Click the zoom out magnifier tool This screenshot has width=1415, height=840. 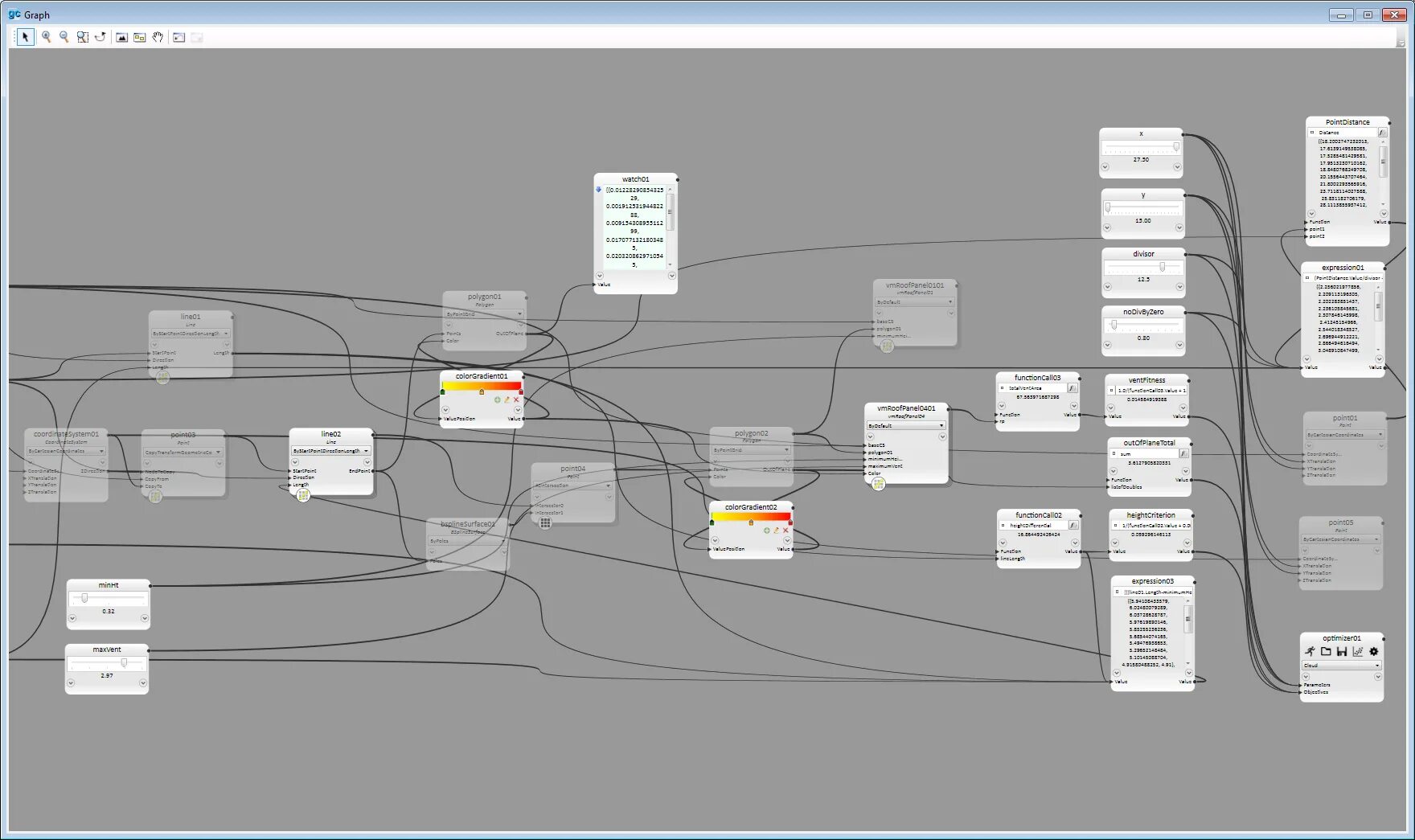[64, 37]
